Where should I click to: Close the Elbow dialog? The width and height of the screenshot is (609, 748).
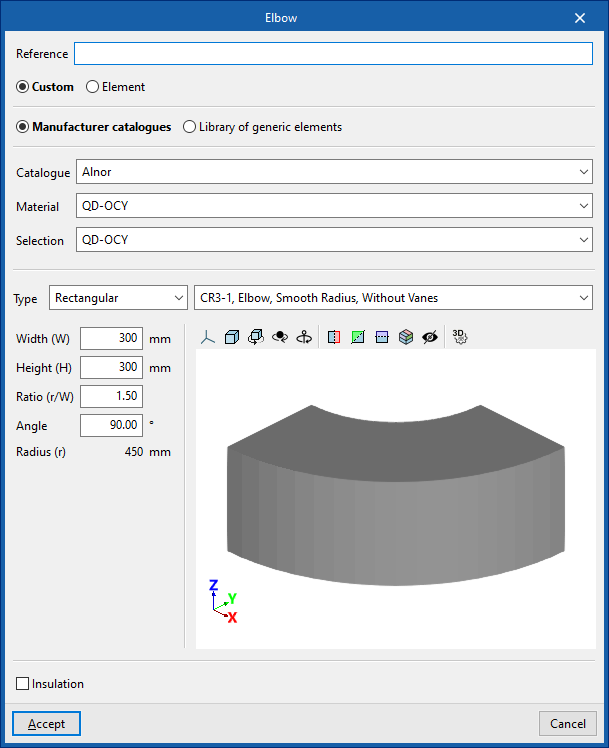pos(580,18)
